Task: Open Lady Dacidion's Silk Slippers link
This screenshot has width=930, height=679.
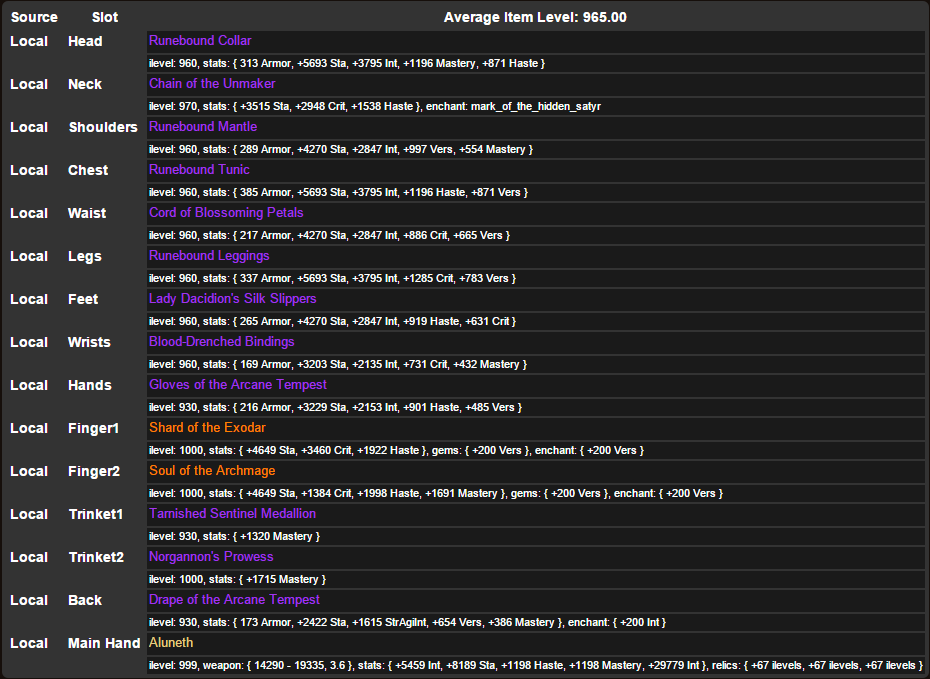Action: click(232, 299)
